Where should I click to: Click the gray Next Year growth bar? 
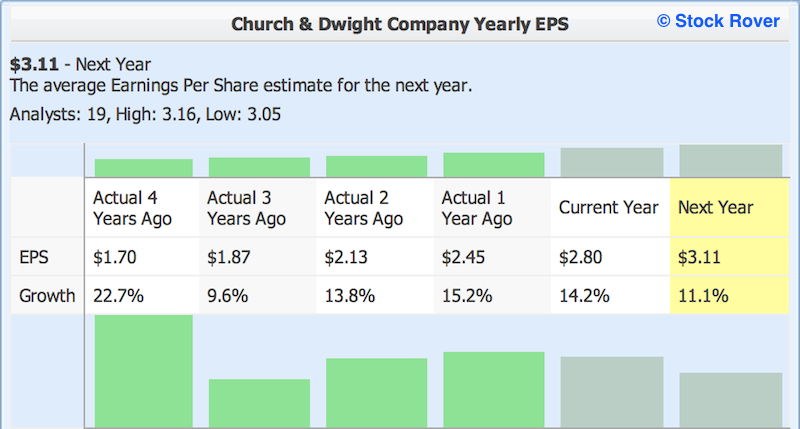[731, 400]
